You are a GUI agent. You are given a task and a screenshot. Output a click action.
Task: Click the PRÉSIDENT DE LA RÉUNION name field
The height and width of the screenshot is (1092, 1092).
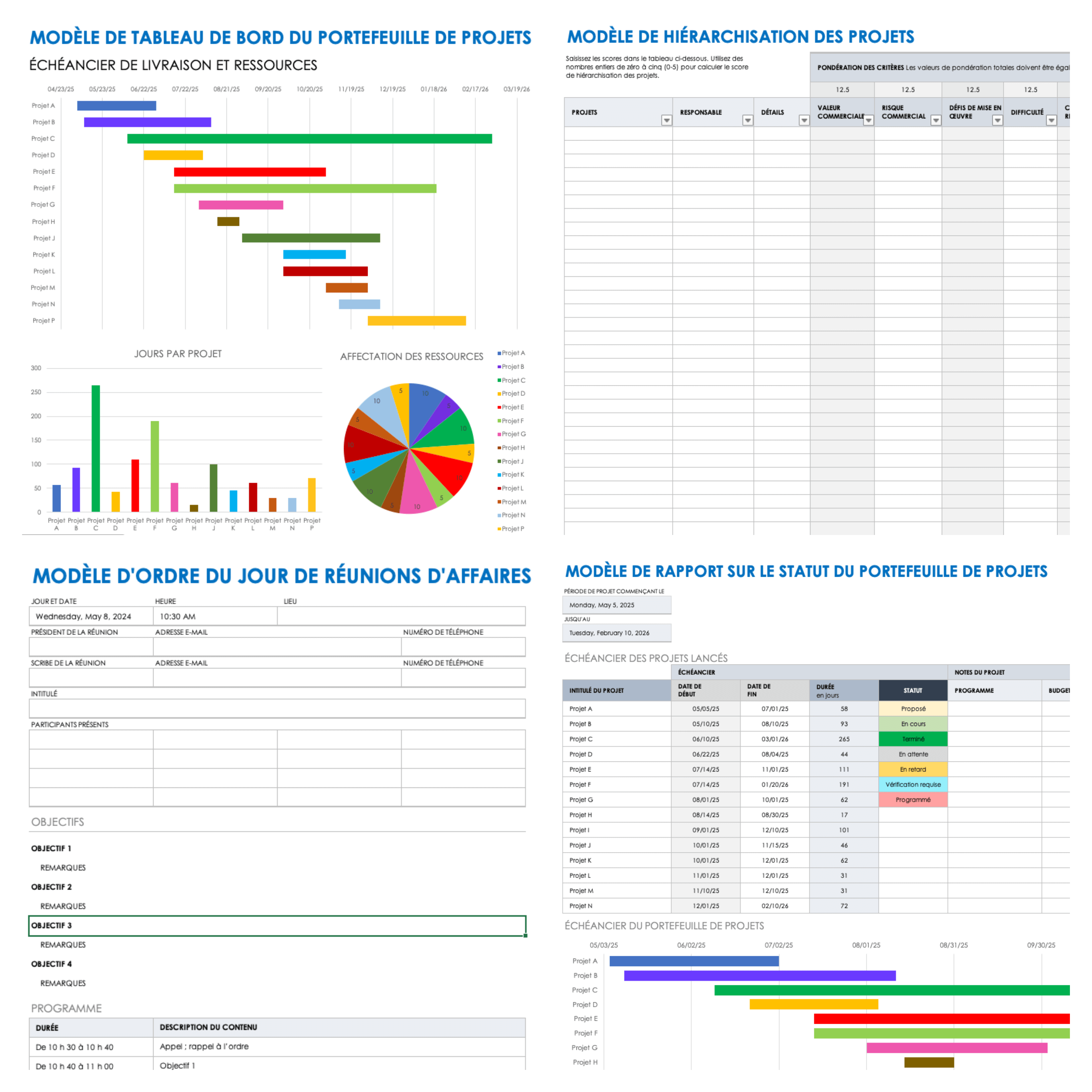[91, 647]
